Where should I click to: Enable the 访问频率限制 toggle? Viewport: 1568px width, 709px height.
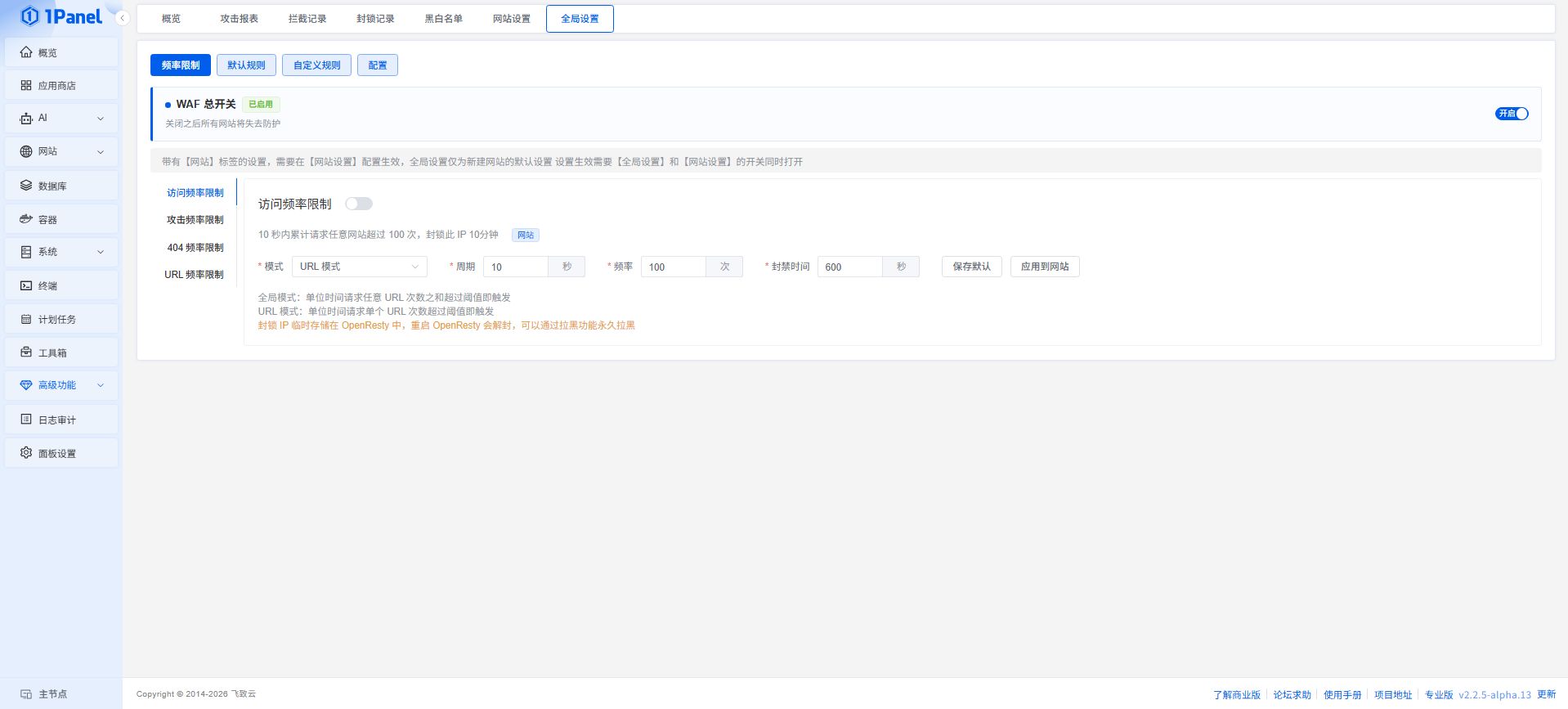[x=358, y=204]
